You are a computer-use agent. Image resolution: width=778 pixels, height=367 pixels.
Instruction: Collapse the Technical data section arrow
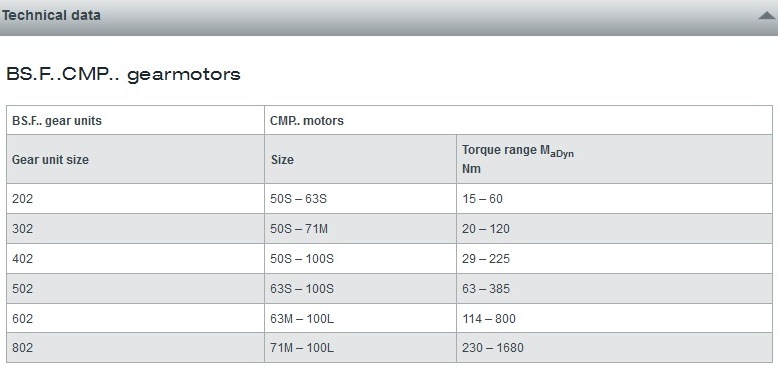(767, 16)
